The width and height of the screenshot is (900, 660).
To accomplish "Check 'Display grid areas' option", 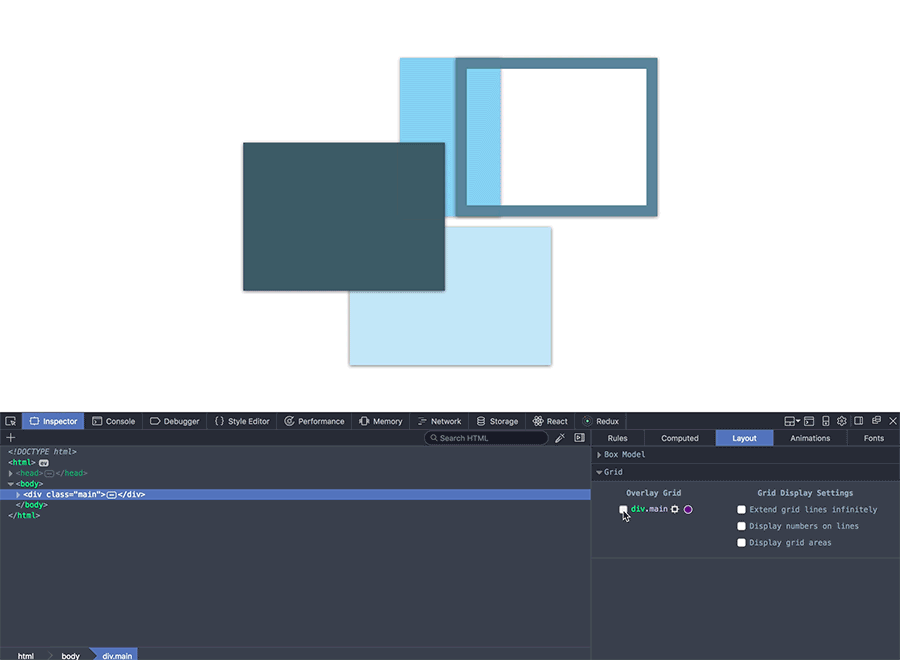I will coord(742,543).
